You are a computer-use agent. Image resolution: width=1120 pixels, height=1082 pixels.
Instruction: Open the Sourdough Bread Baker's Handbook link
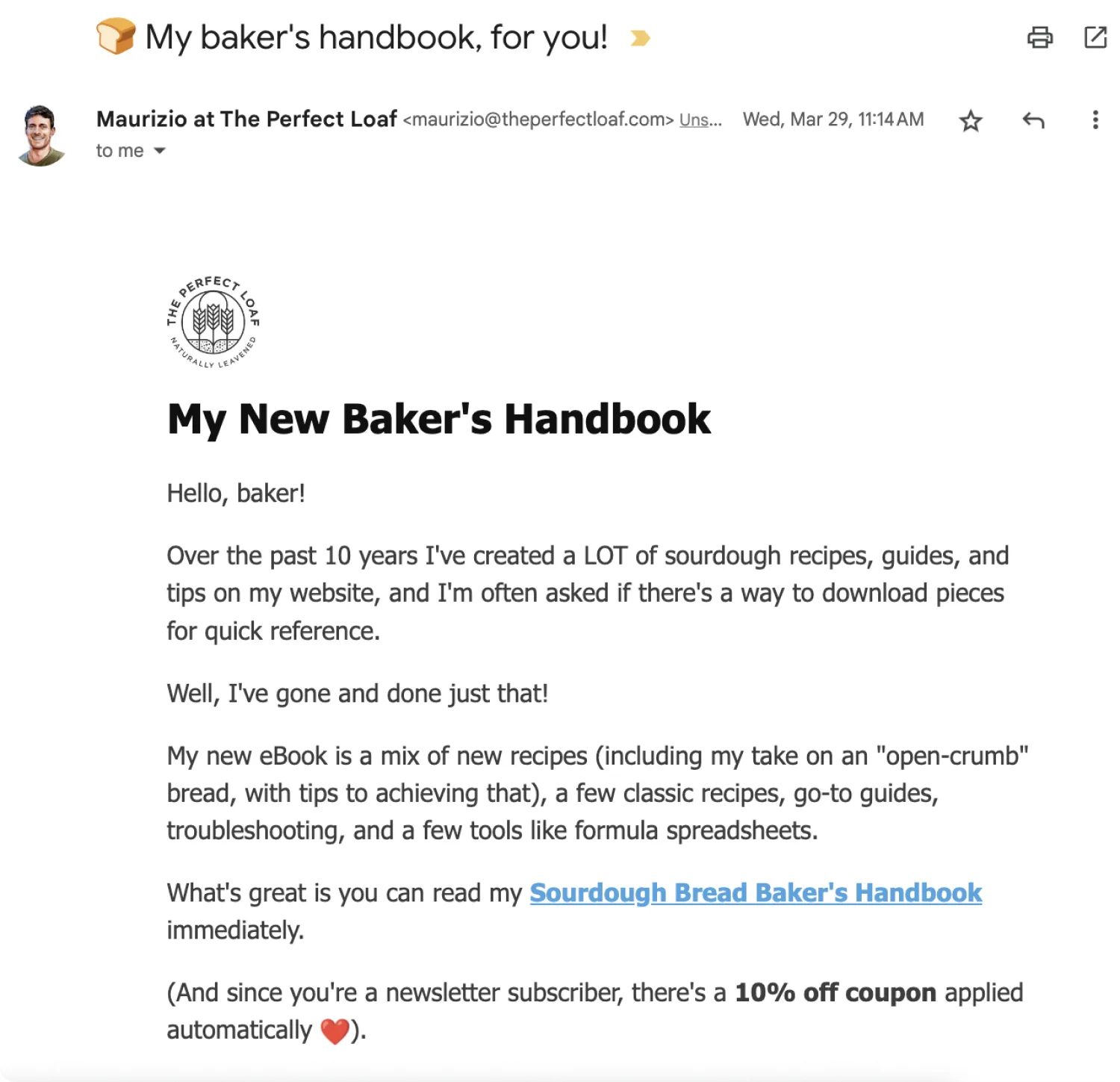[x=755, y=893]
